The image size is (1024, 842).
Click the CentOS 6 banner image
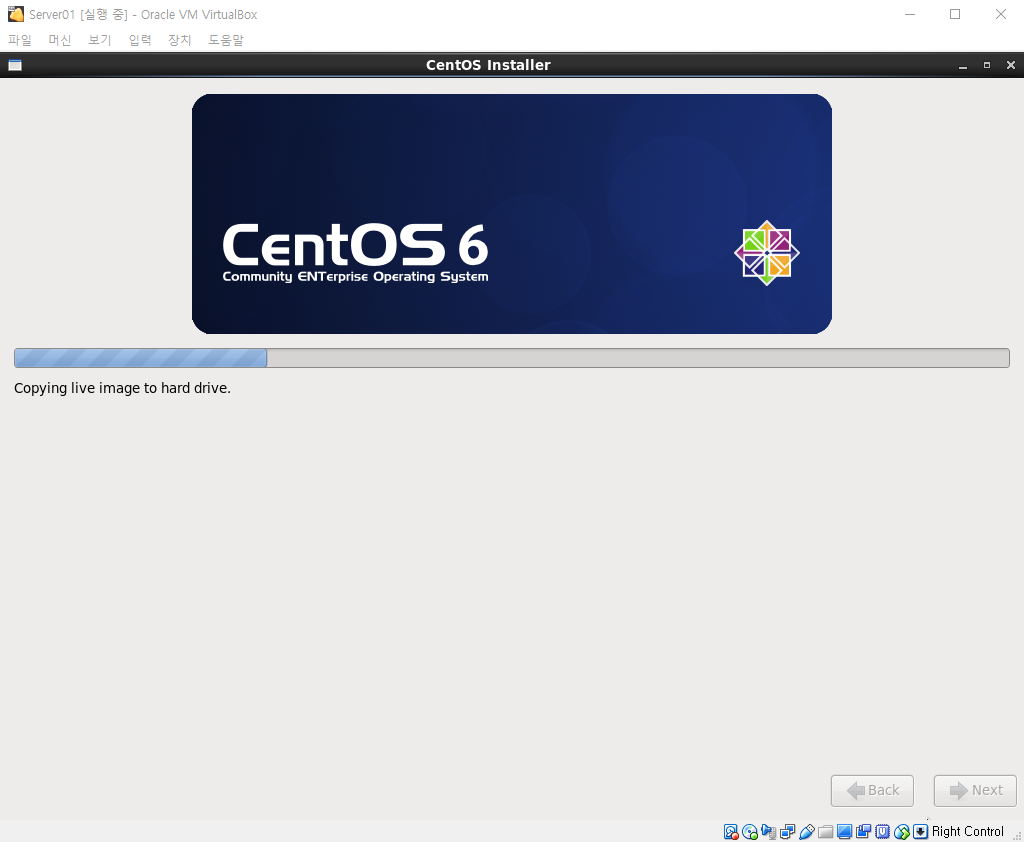pyautogui.click(x=512, y=214)
